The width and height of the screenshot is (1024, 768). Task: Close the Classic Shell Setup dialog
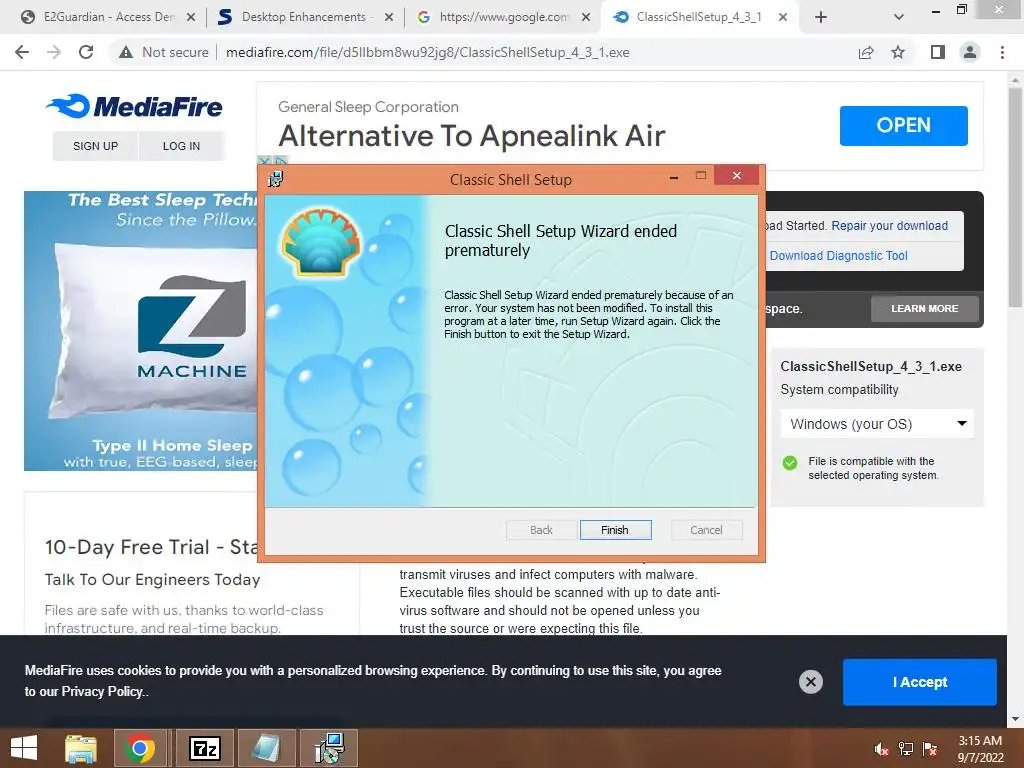pos(737,176)
